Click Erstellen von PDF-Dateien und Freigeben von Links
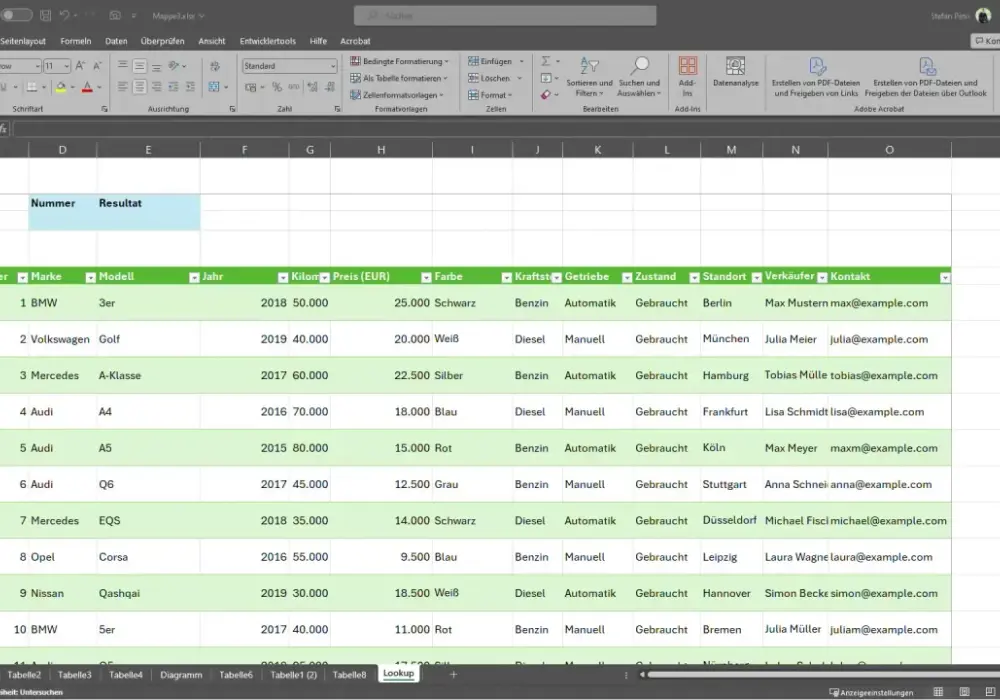Viewport: 1000px width, 700px height. pos(816,77)
